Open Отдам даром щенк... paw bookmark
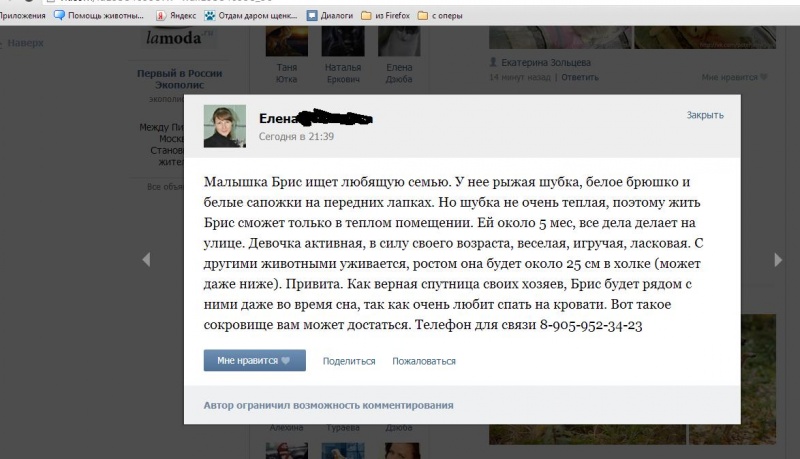800x459 pixels. point(251,16)
